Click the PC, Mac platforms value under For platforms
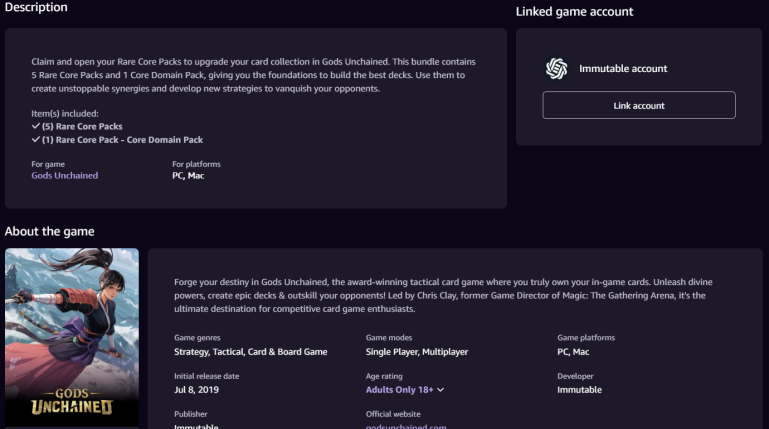Viewport: 769px width, 429px height. point(188,176)
